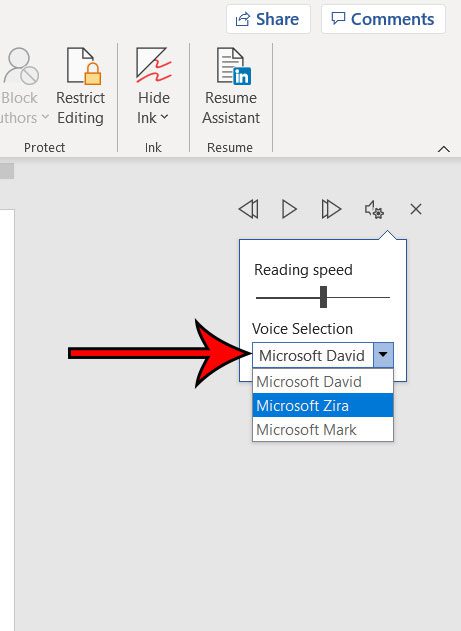This screenshot has height=631, width=461.
Task: Open Read Aloud voice settings icon
Action: coord(374,210)
